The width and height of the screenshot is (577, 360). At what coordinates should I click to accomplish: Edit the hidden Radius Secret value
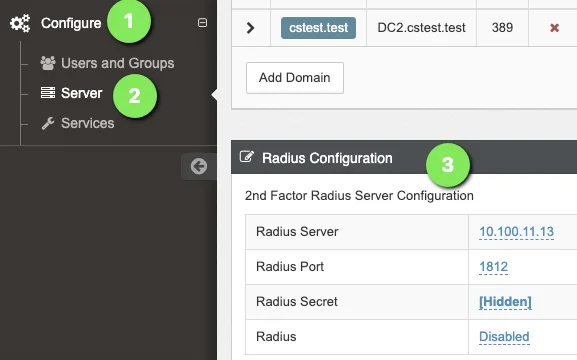[x=505, y=302]
